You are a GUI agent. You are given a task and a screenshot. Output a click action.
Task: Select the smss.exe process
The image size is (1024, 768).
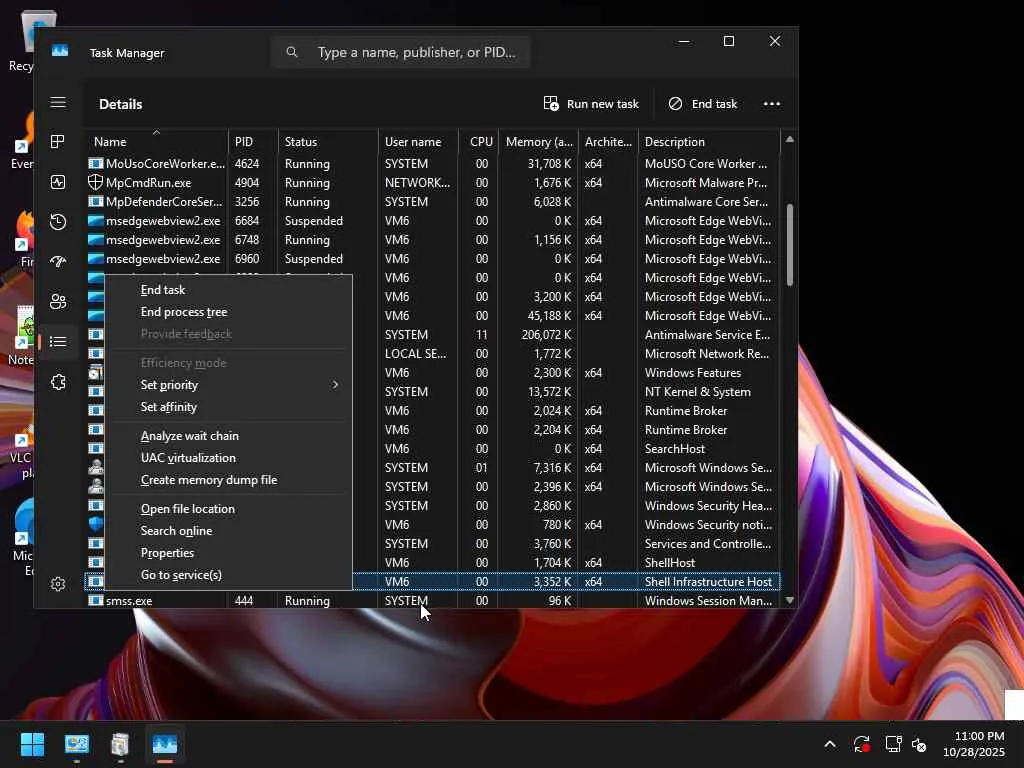[432, 601]
